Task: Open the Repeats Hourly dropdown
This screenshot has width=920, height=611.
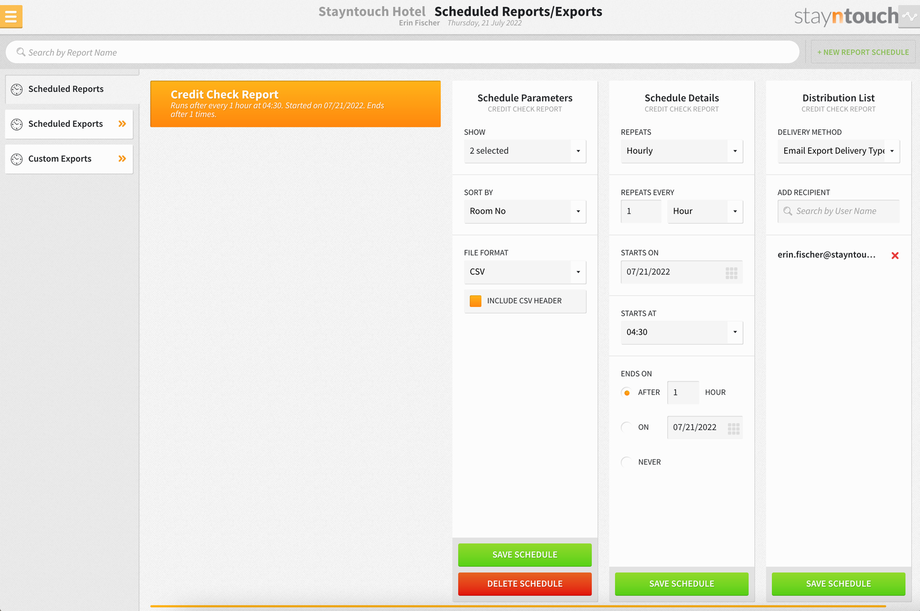Action: [x=682, y=151]
